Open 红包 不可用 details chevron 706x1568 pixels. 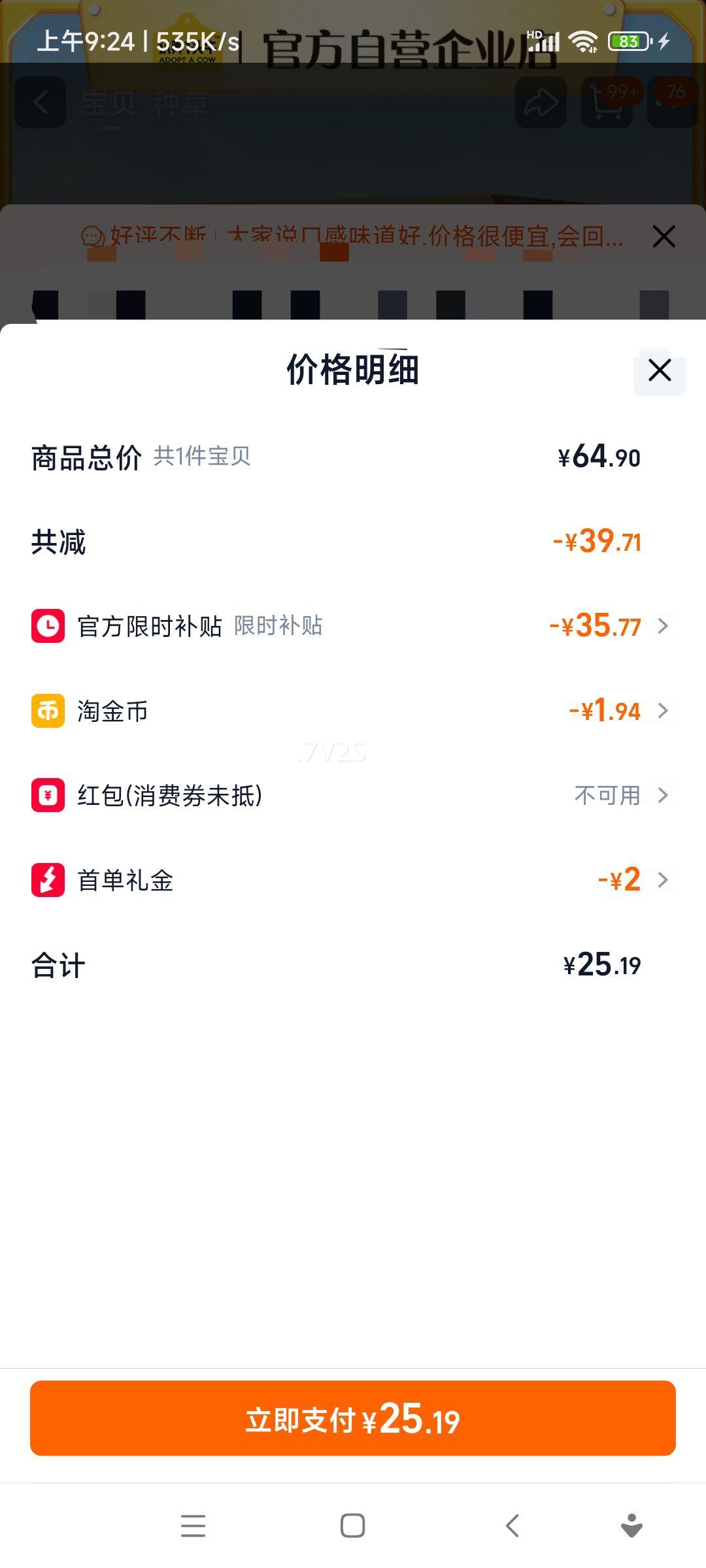pyautogui.click(x=663, y=795)
